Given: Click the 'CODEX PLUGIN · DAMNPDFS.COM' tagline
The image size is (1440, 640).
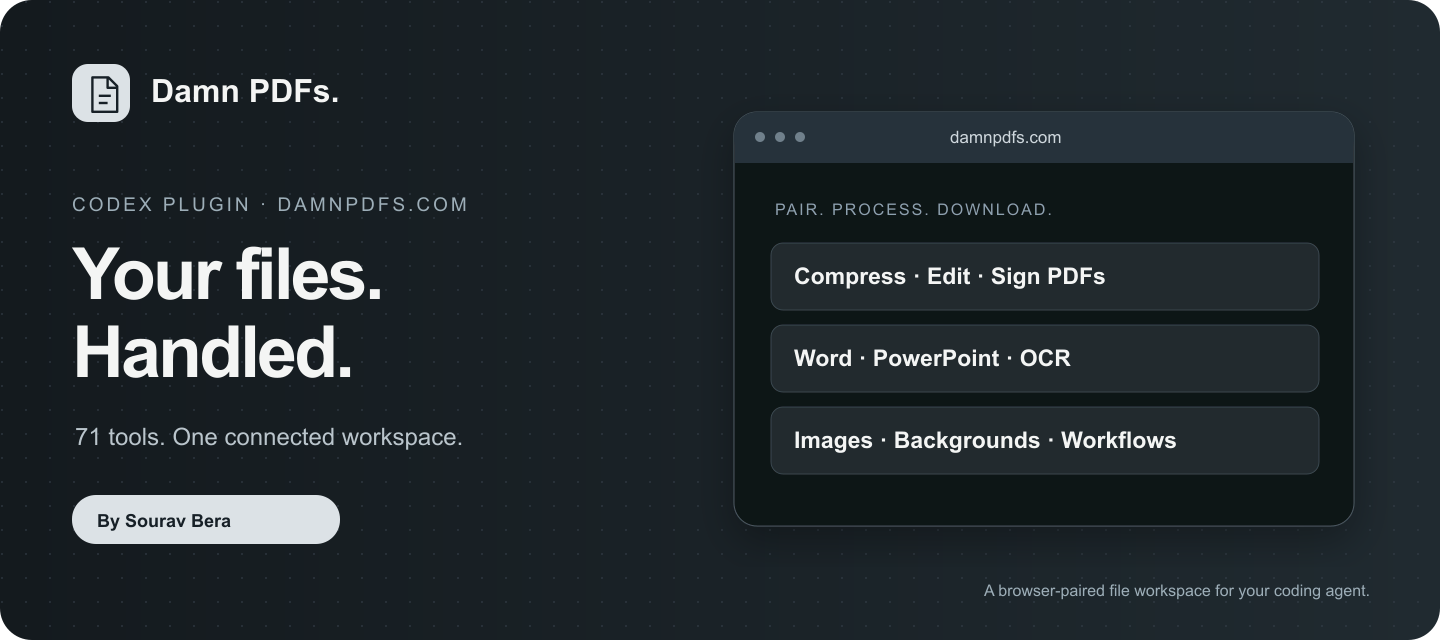Looking at the screenshot, I should (270, 205).
